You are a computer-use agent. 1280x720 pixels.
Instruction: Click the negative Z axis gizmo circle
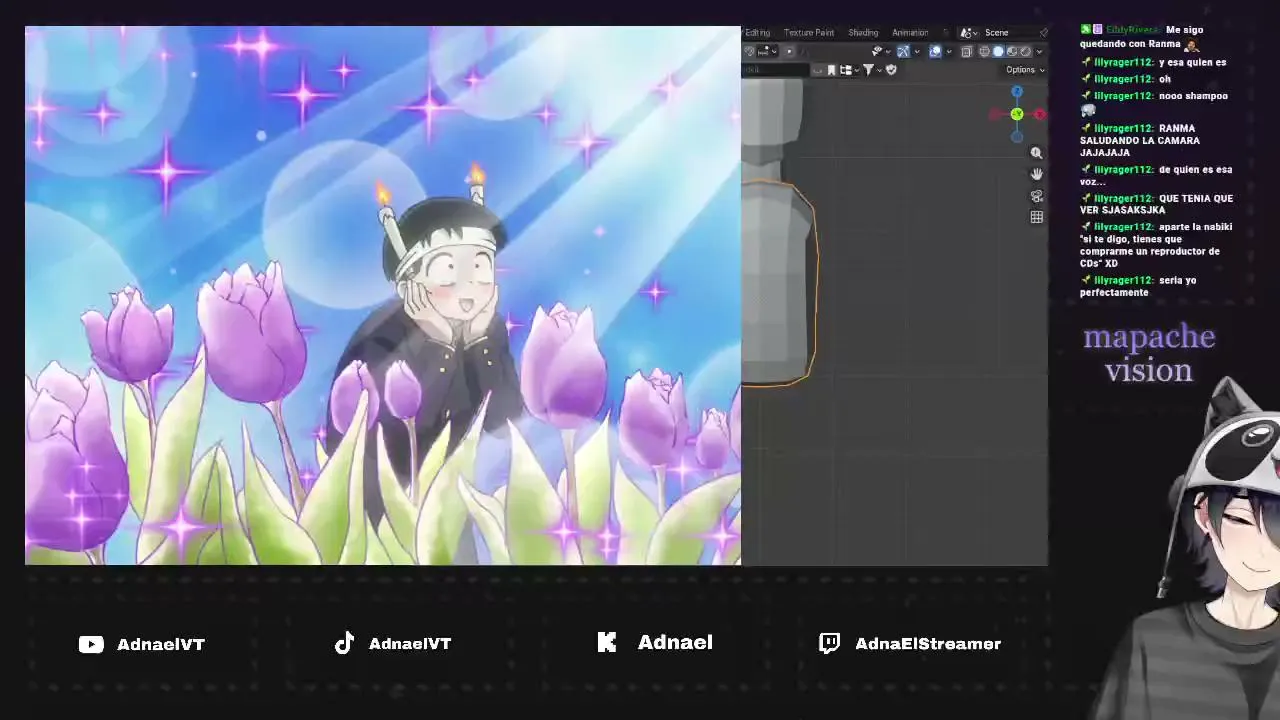point(1017,136)
